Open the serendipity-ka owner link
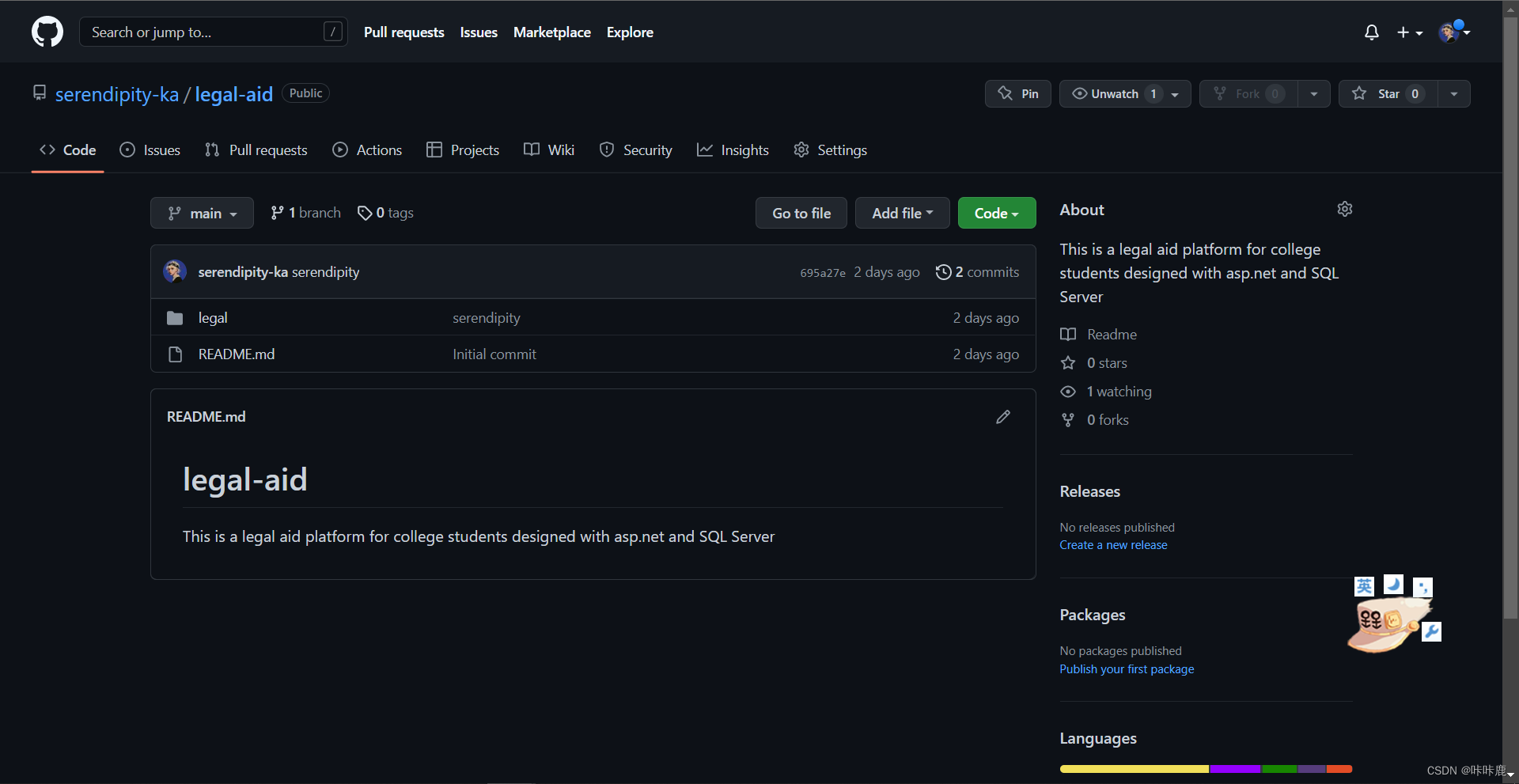The height and width of the screenshot is (784, 1519). tap(117, 94)
